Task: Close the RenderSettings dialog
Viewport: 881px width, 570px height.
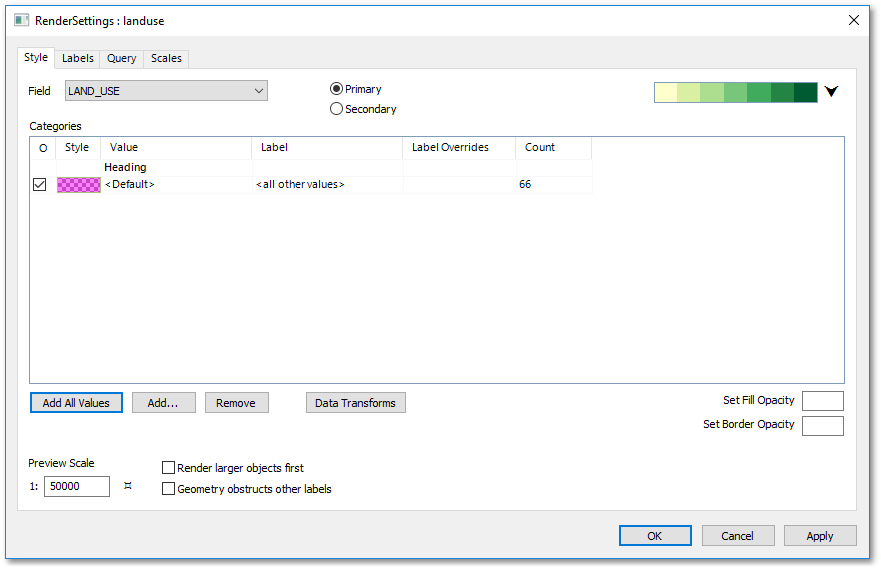Action: click(853, 20)
